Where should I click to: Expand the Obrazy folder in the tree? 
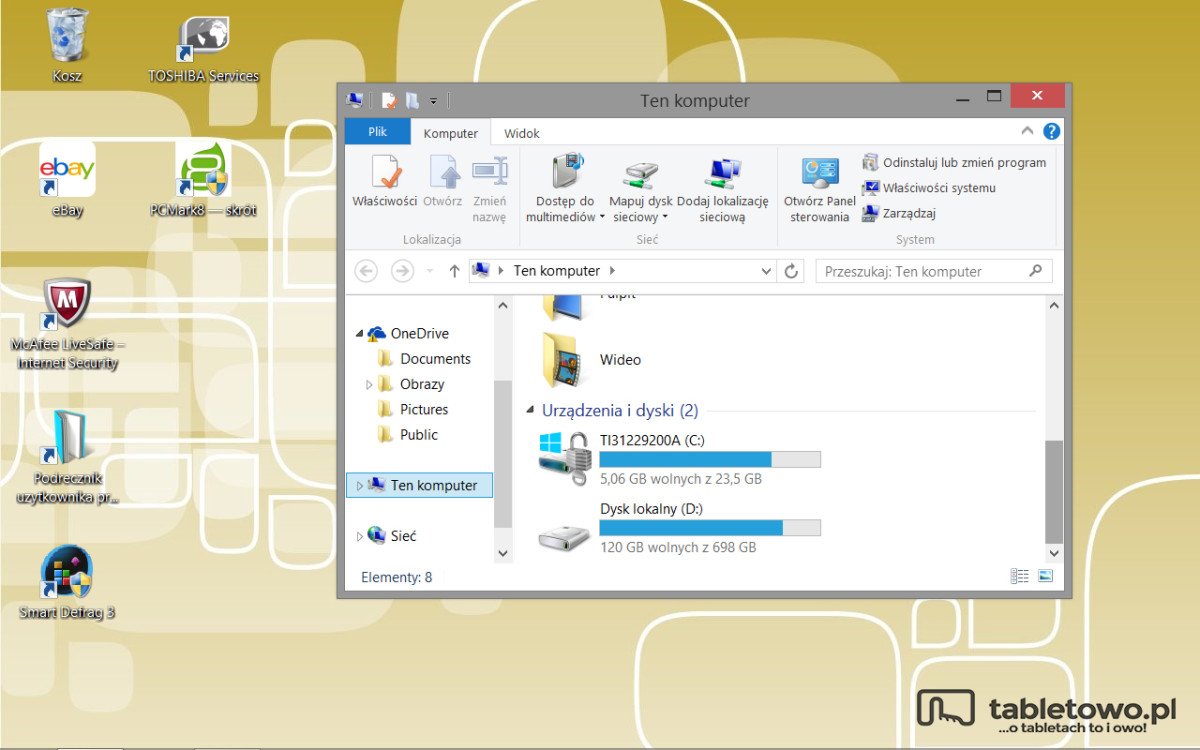pyautogui.click(x=369, y=384)
